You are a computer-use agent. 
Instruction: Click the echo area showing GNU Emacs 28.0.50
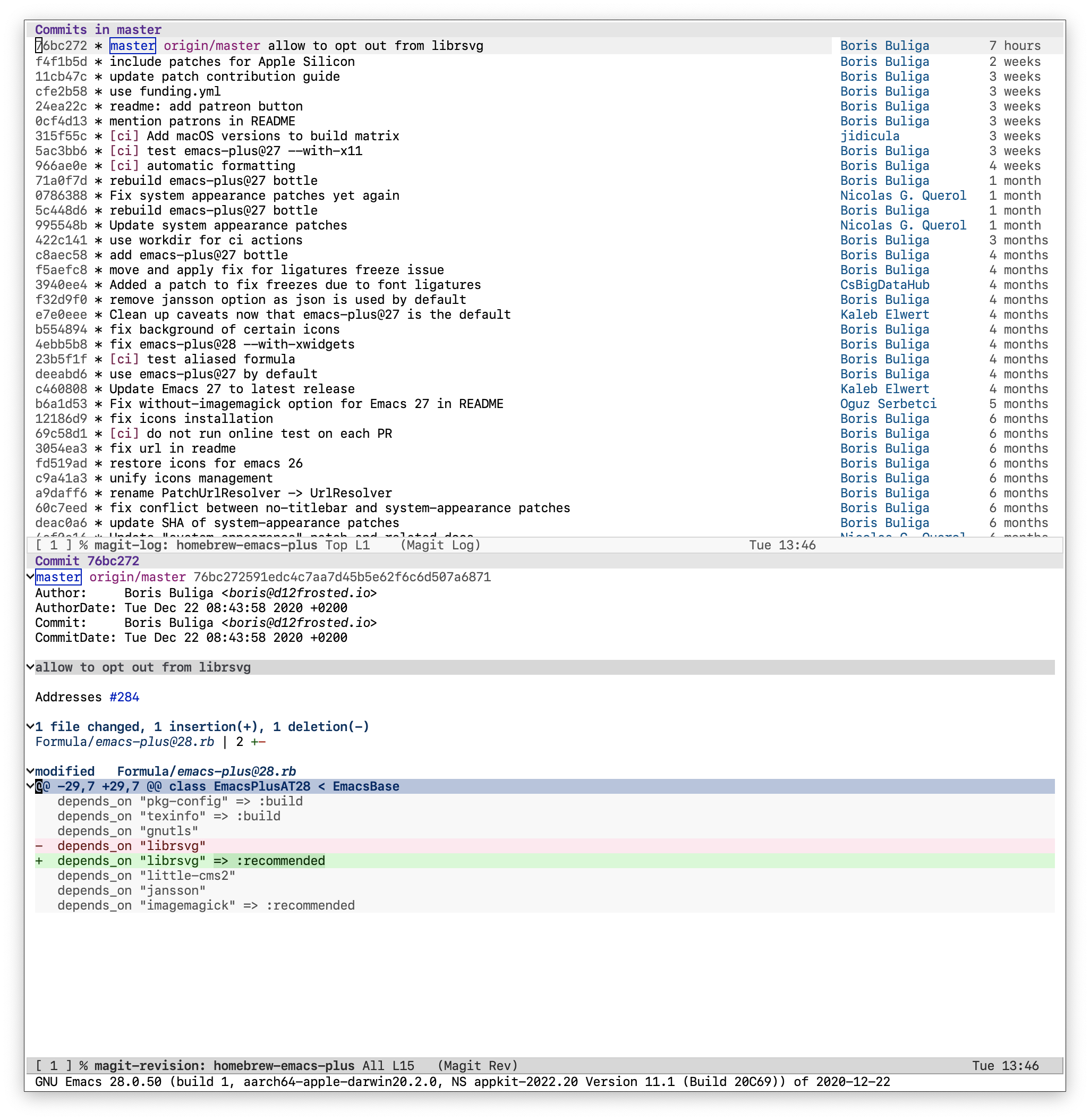click(463, 1082)
